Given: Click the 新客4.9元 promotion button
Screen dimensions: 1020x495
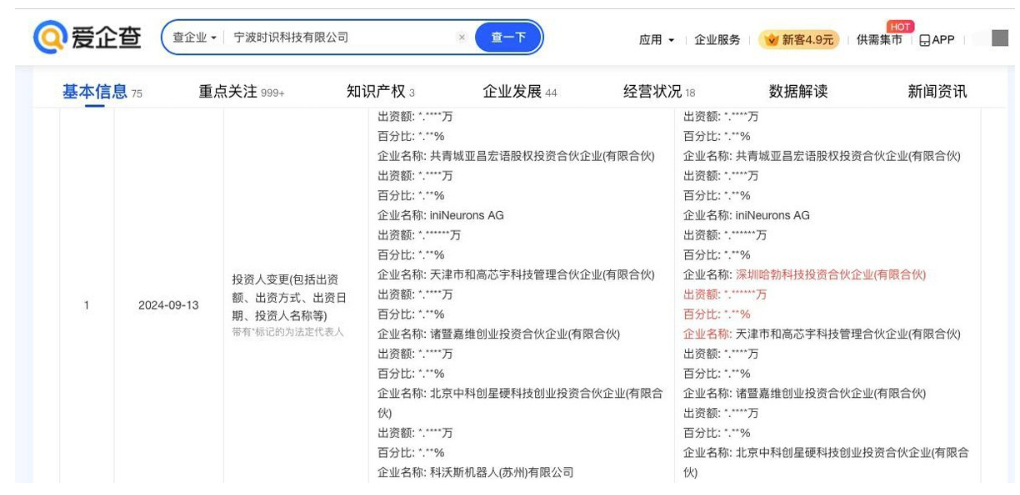Looking at the screenshot, I should tap(799, 40).
